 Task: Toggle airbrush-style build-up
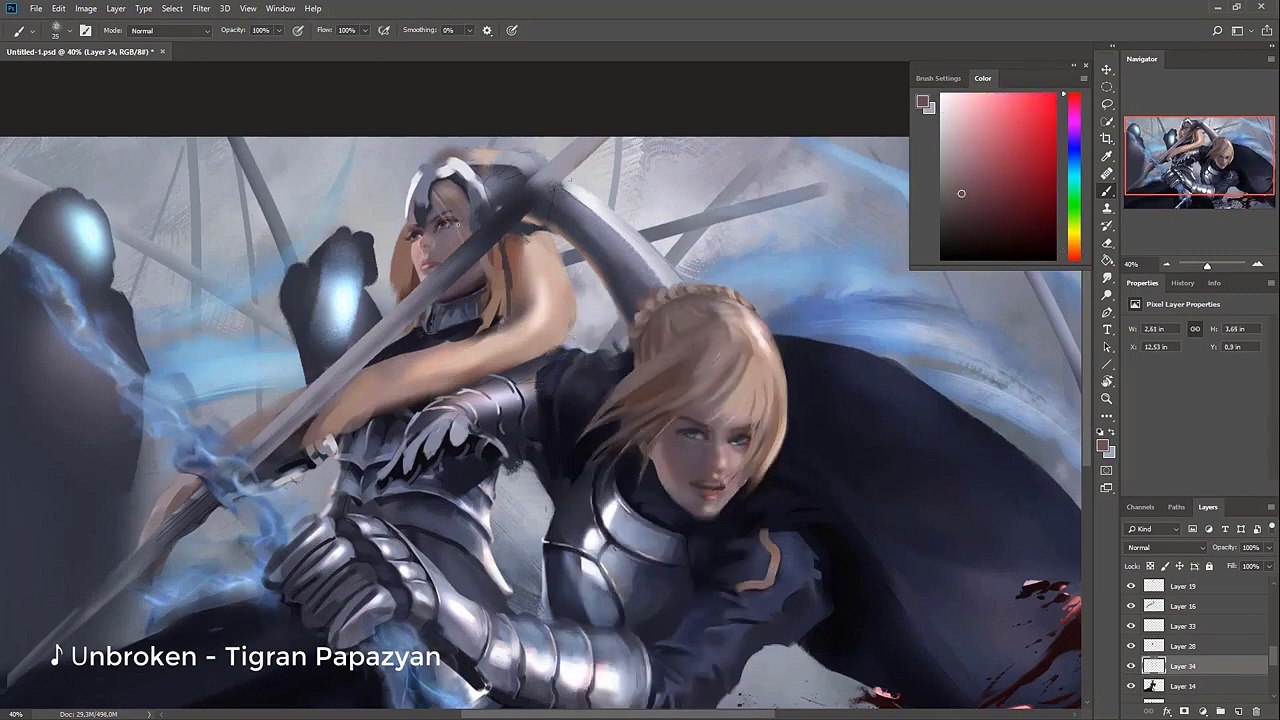point(384,30)
